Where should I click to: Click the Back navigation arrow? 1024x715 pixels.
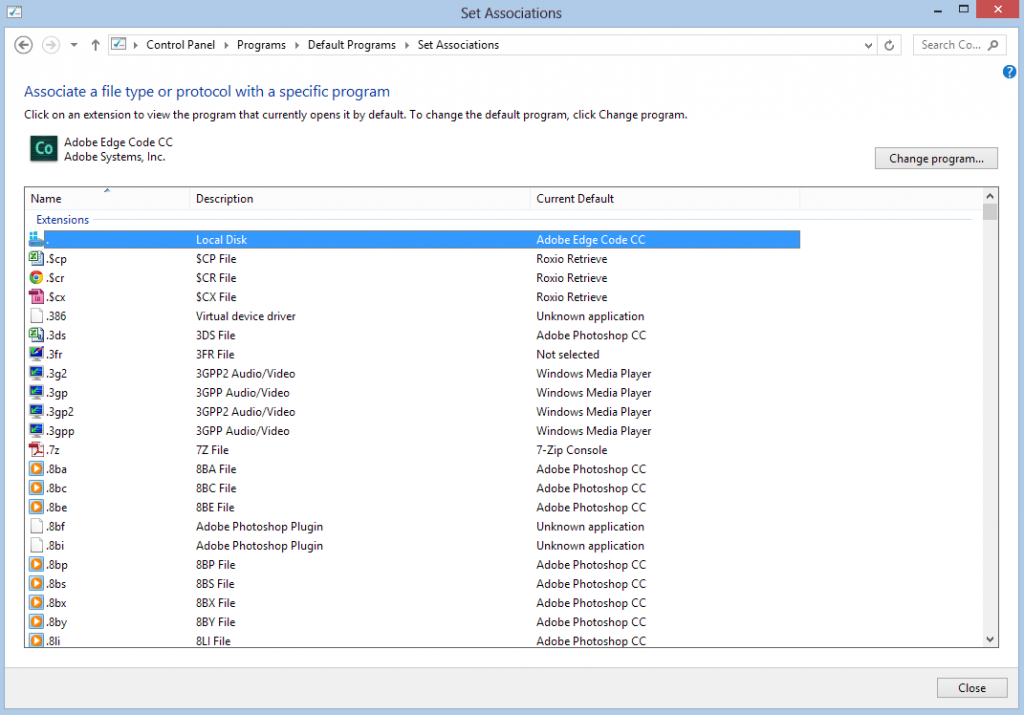pyautogui.click(x=24, y=45)
